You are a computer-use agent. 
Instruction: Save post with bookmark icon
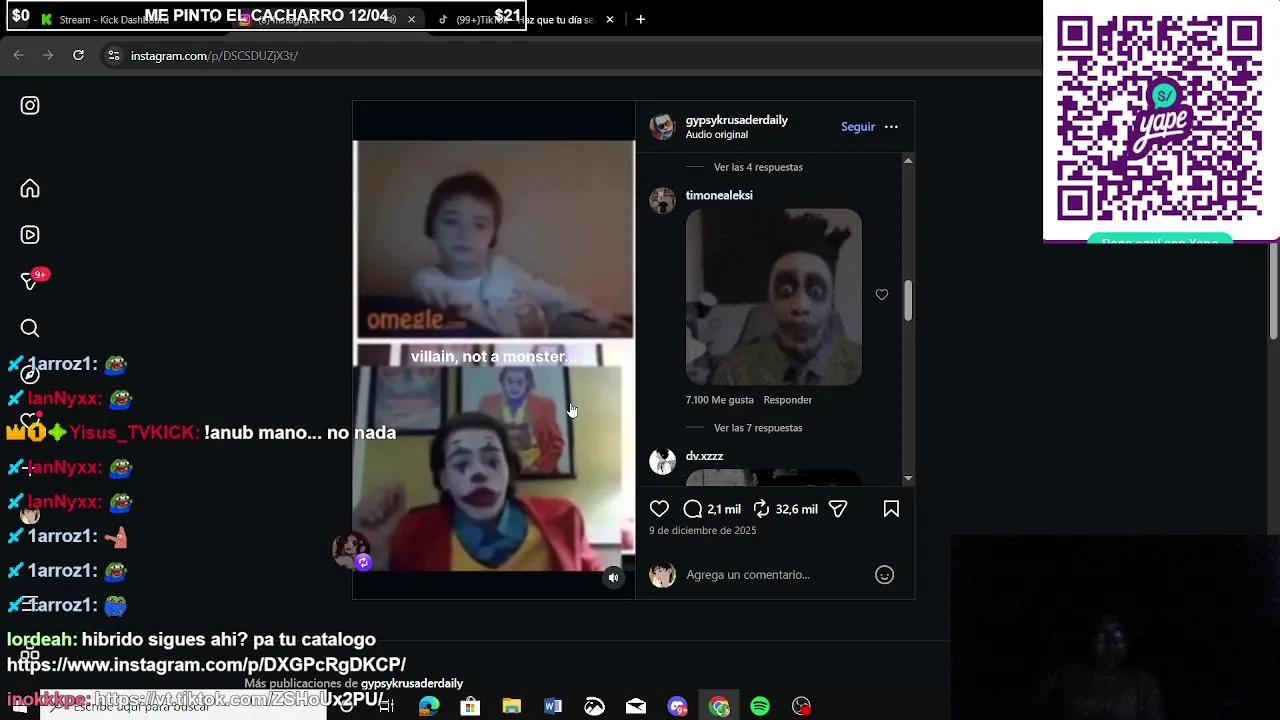coord(891,509)
